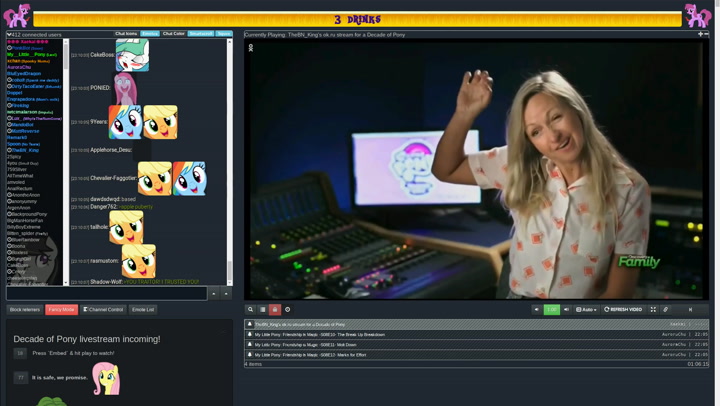Open the Emote List
The width and height of the screenshot is (720, 406).
[x=143, y=310]
